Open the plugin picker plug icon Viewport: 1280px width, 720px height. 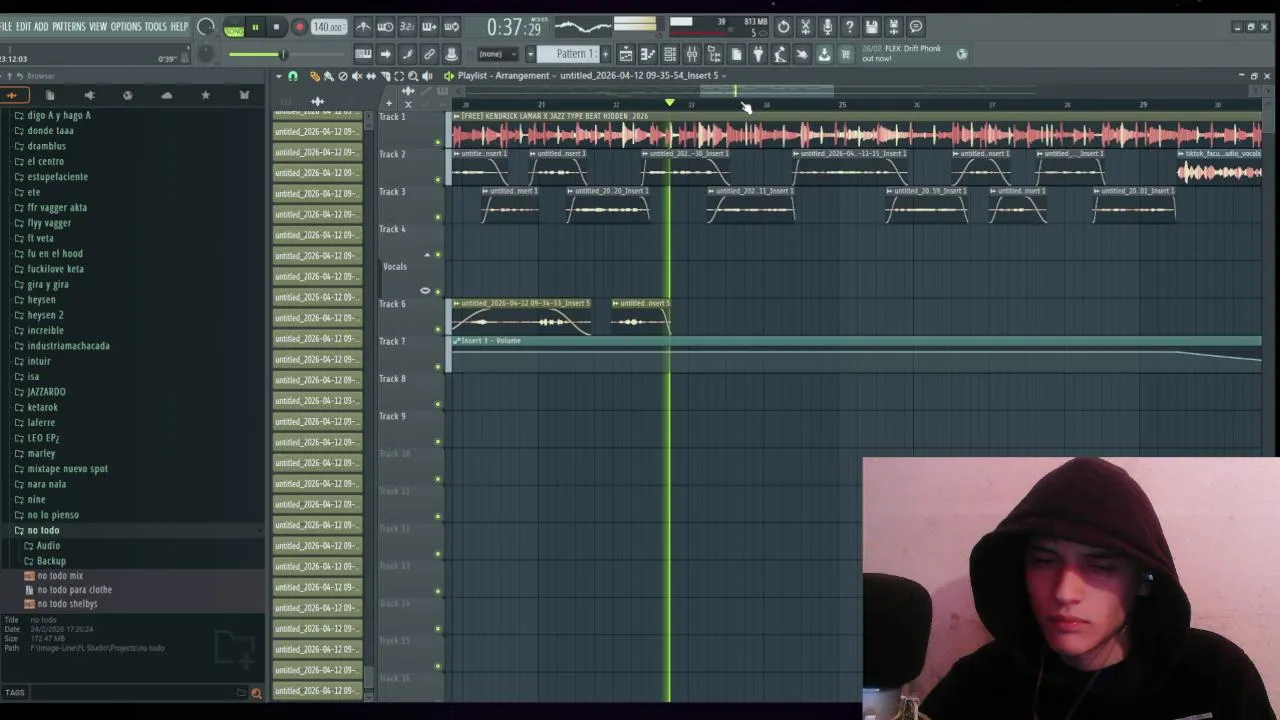758,54
